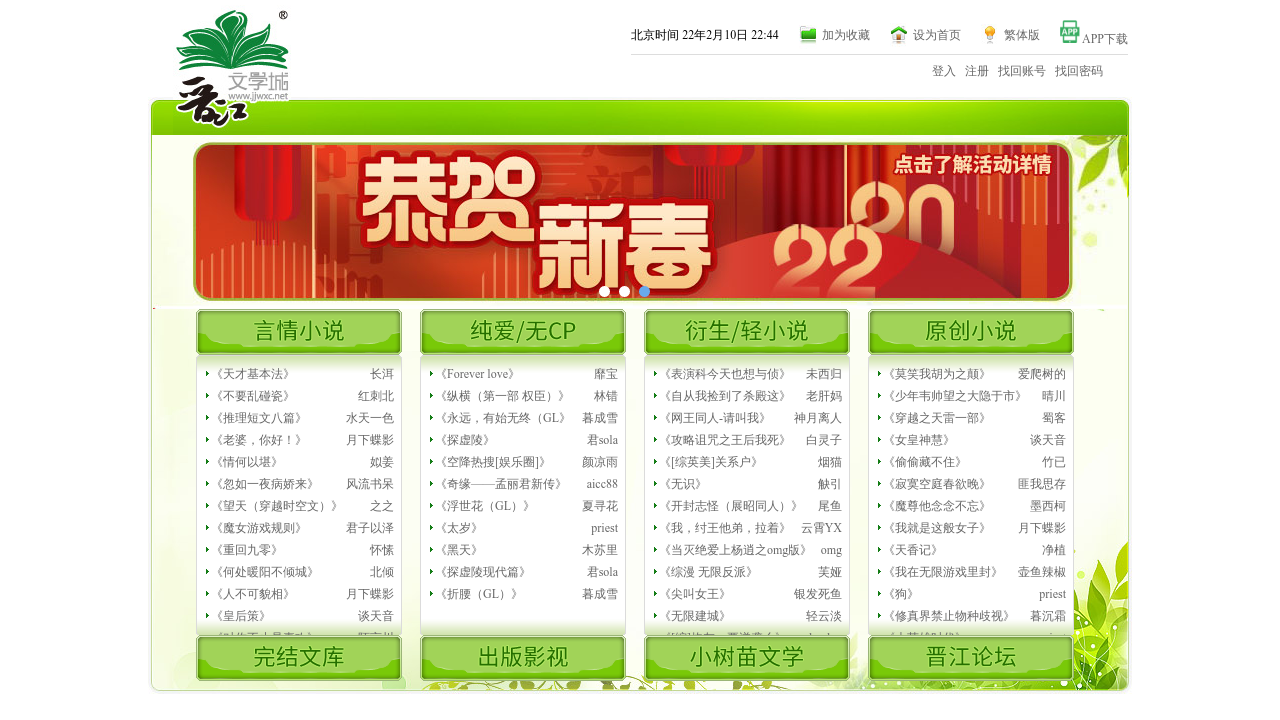1280x720 pixels.
Task: Open 言情小说 category tab
Action: (299, 332)
